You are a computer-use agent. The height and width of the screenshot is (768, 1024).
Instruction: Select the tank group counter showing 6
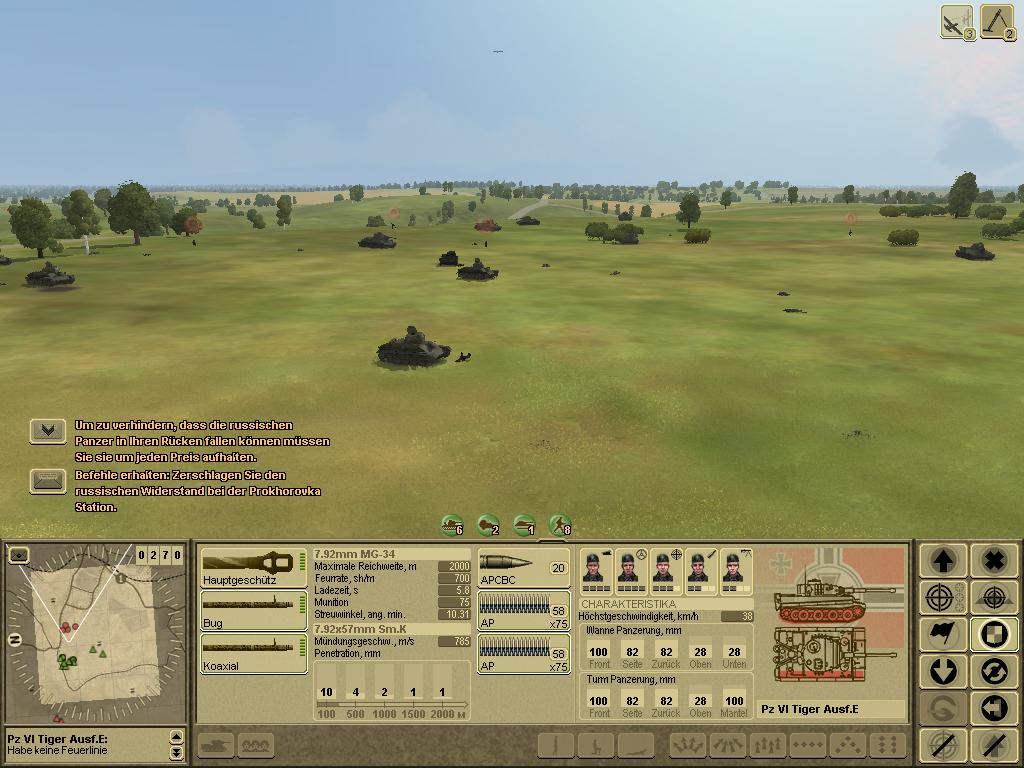(x=453, y=525)
